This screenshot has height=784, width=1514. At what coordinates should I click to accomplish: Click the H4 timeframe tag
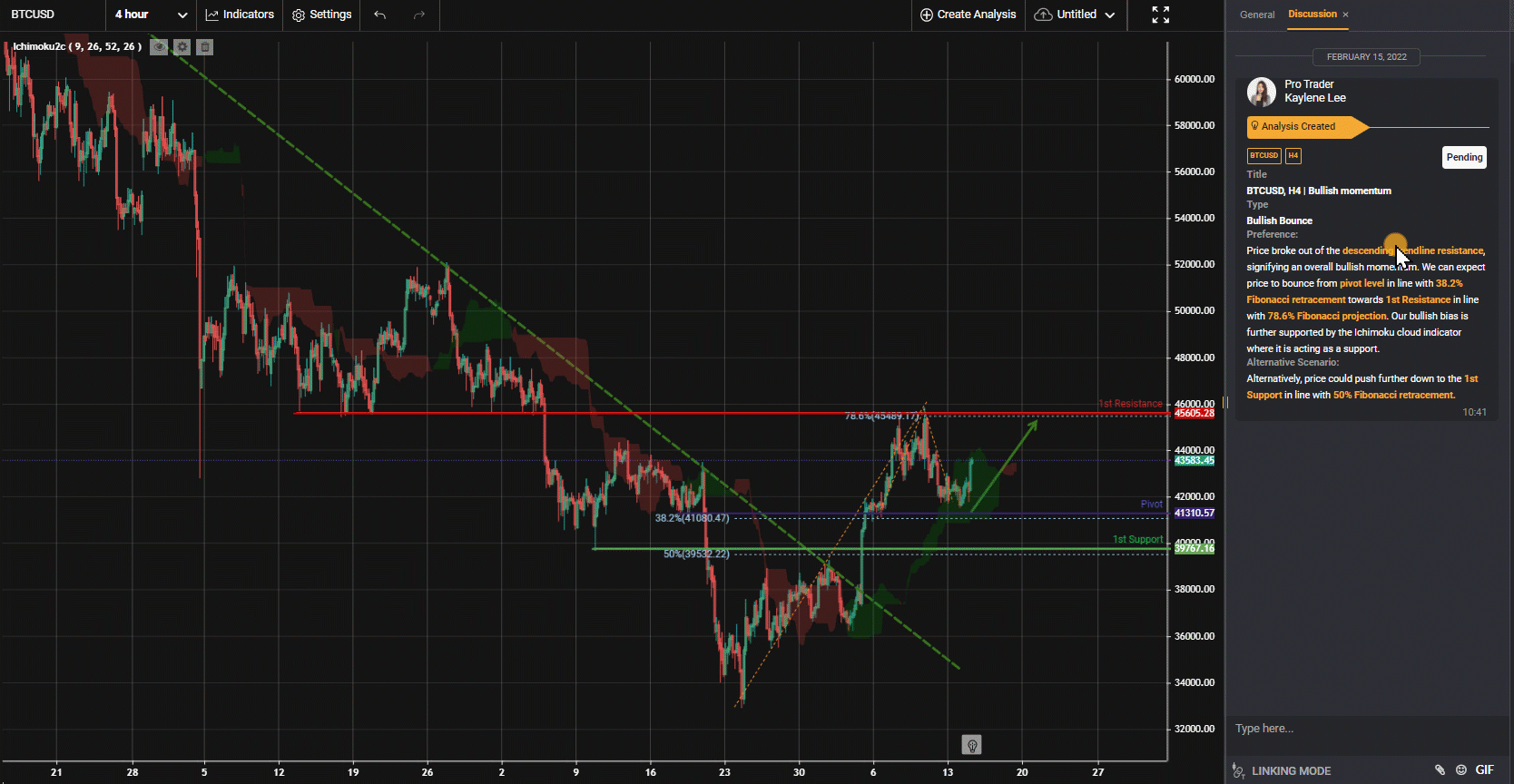[x=1293, y=156]
